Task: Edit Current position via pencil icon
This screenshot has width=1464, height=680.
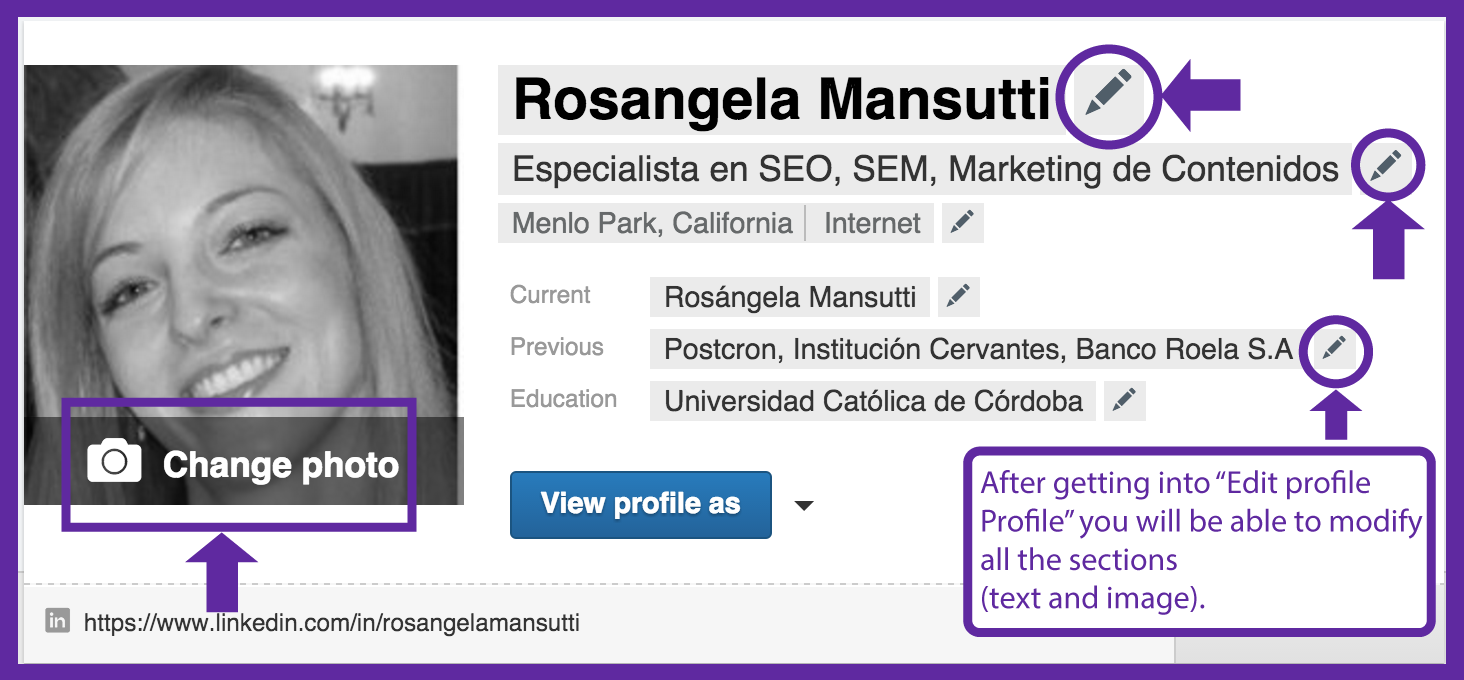Action: point(958,297)
